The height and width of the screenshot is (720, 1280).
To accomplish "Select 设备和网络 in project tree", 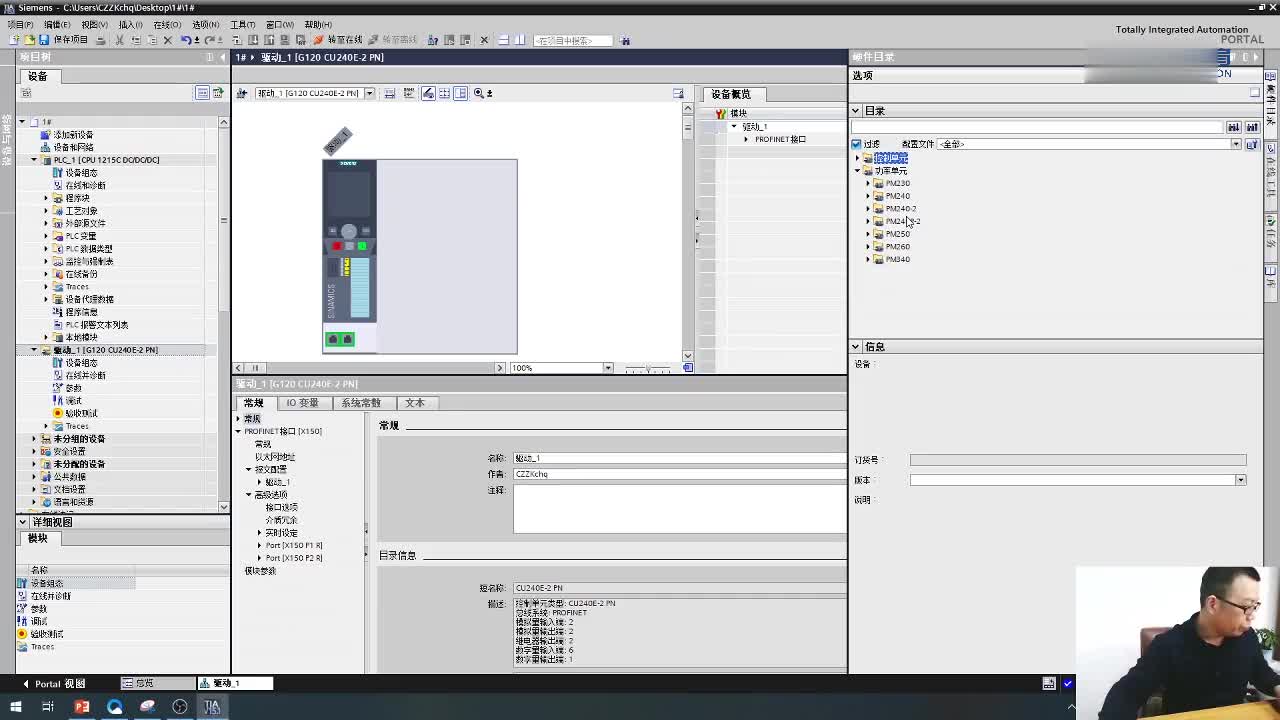I will pyautogui.click(x=73, y=147).
